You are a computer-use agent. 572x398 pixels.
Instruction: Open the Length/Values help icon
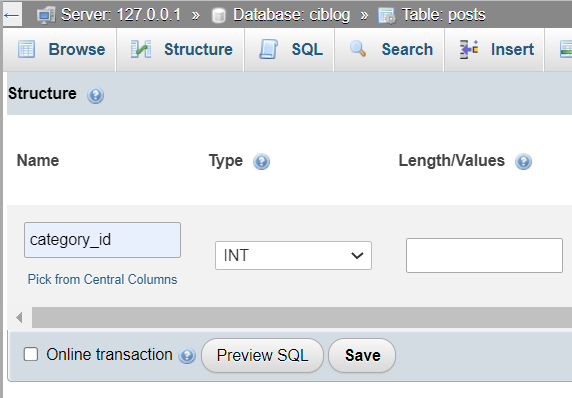(523, 162)
